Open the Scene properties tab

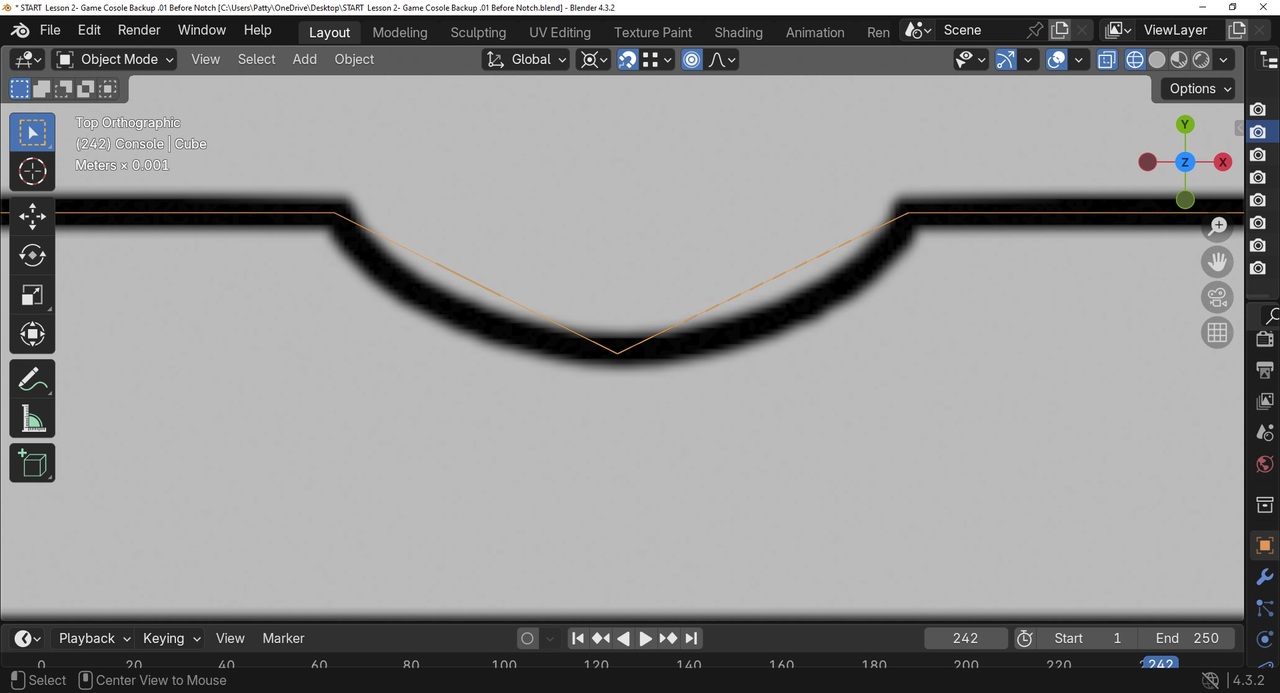[x=1264, y=433]
